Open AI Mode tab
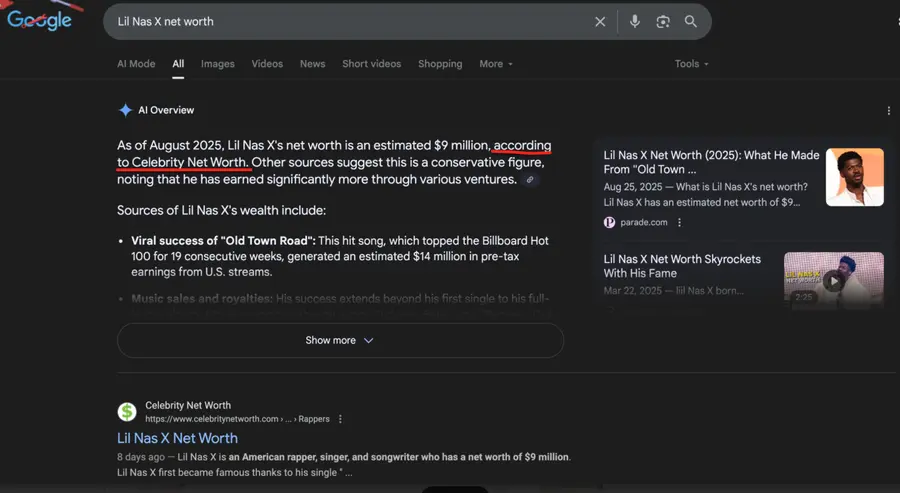The height and width of the screenshot is (493, 900). [136, 64]
